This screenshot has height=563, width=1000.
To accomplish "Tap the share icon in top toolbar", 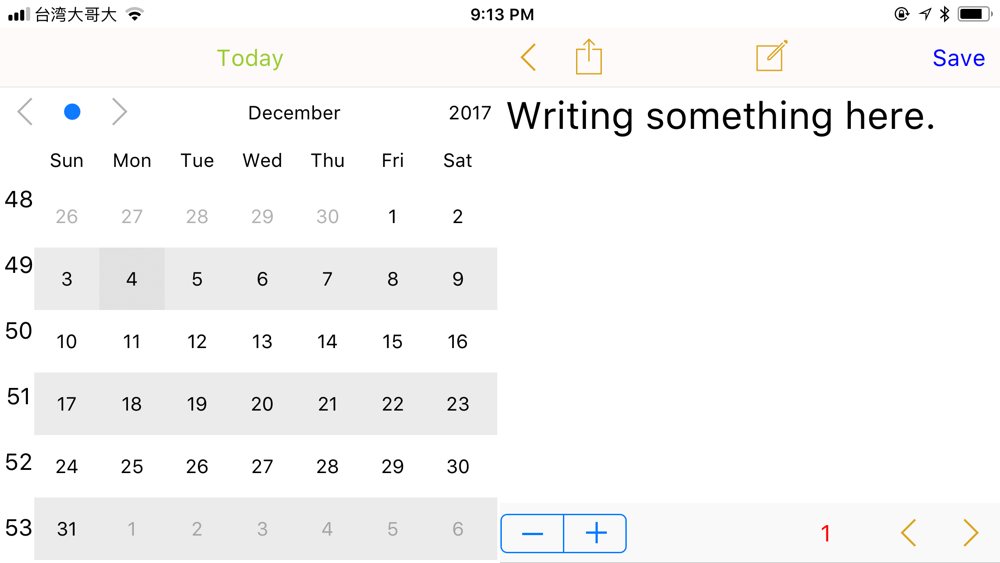I will point(588,57).
